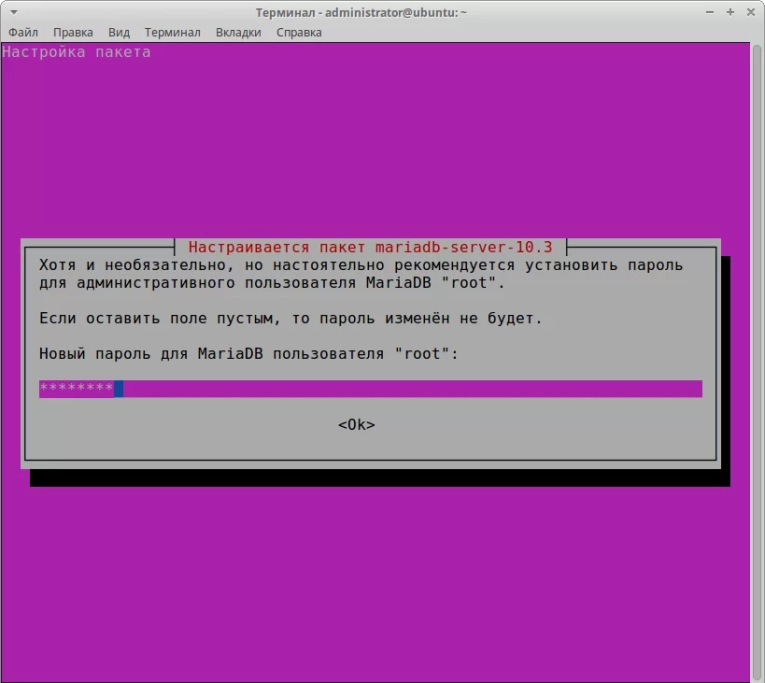Image resolution: width=765 pixels, height=683 pixels.
Task: Close the terminal window
Action: pos(751,12)
